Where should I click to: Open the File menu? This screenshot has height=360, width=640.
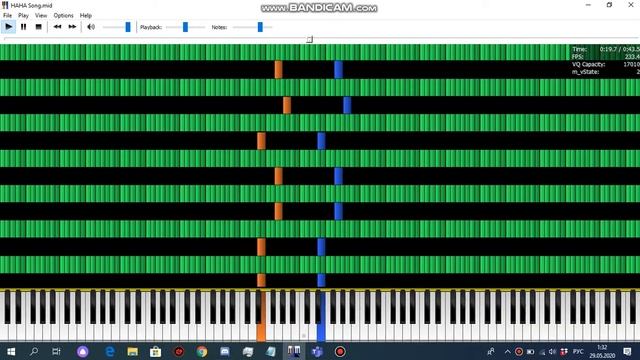7,16
